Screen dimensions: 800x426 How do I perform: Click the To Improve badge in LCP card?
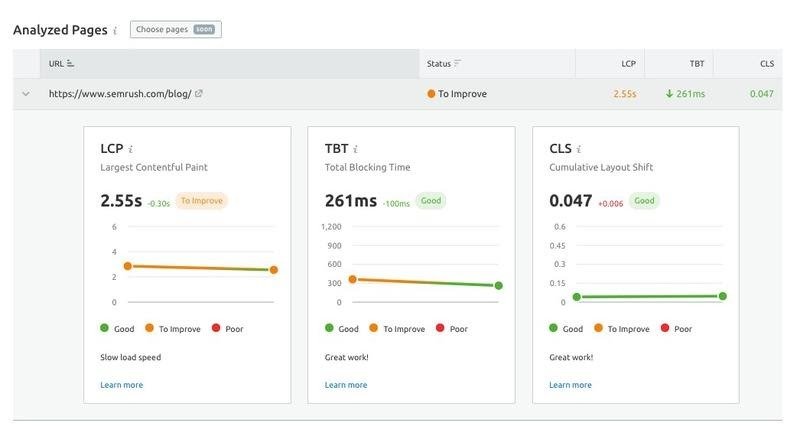pos(202,201)
